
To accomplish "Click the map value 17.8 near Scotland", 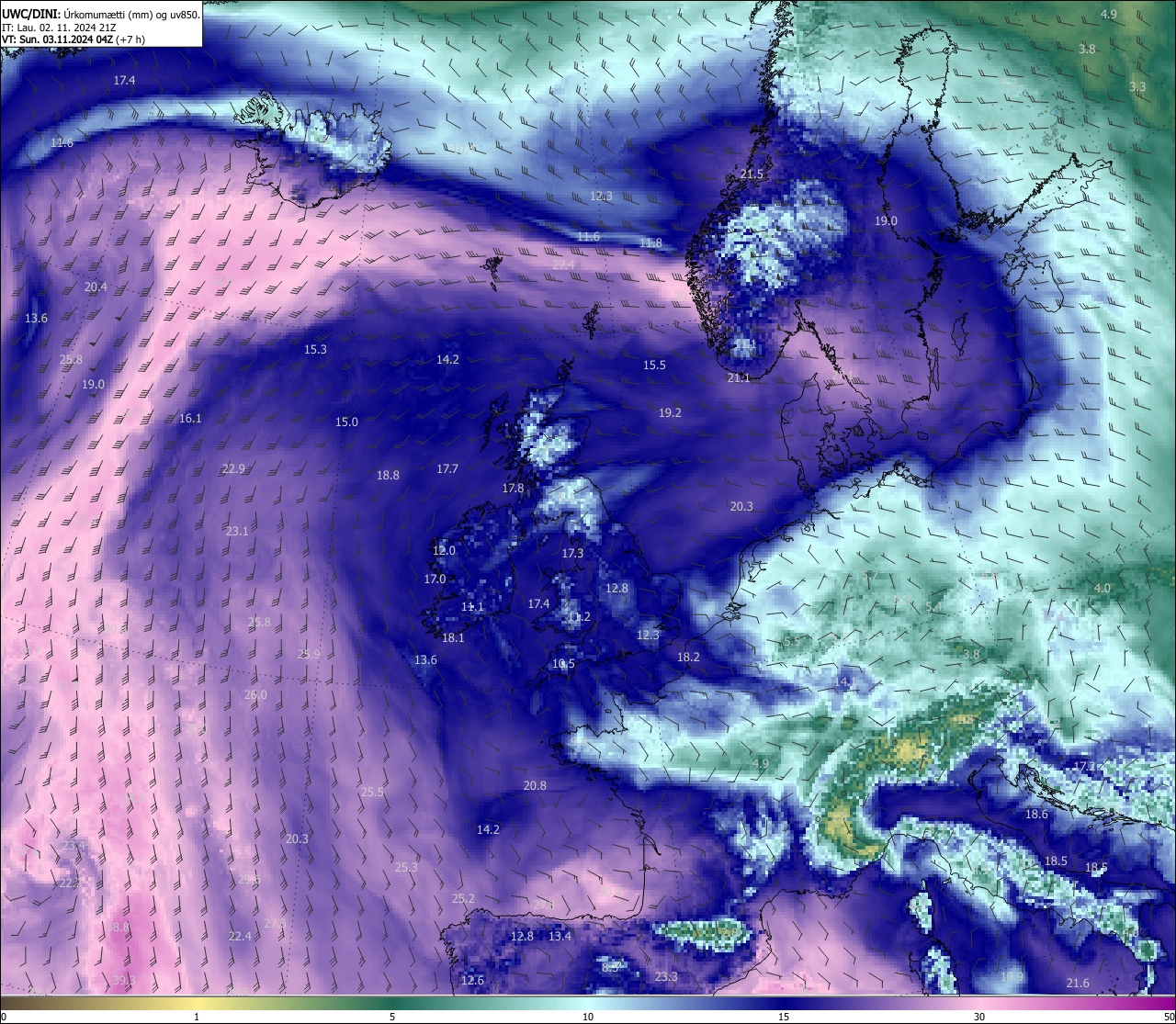I will pyautogui.click(x=513, y=488).
